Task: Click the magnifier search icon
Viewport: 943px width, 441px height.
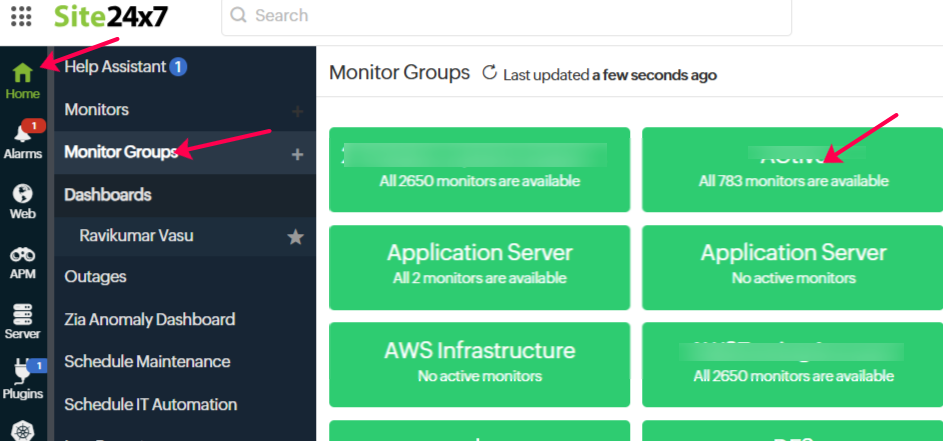Action: click(x=239, y=15)
